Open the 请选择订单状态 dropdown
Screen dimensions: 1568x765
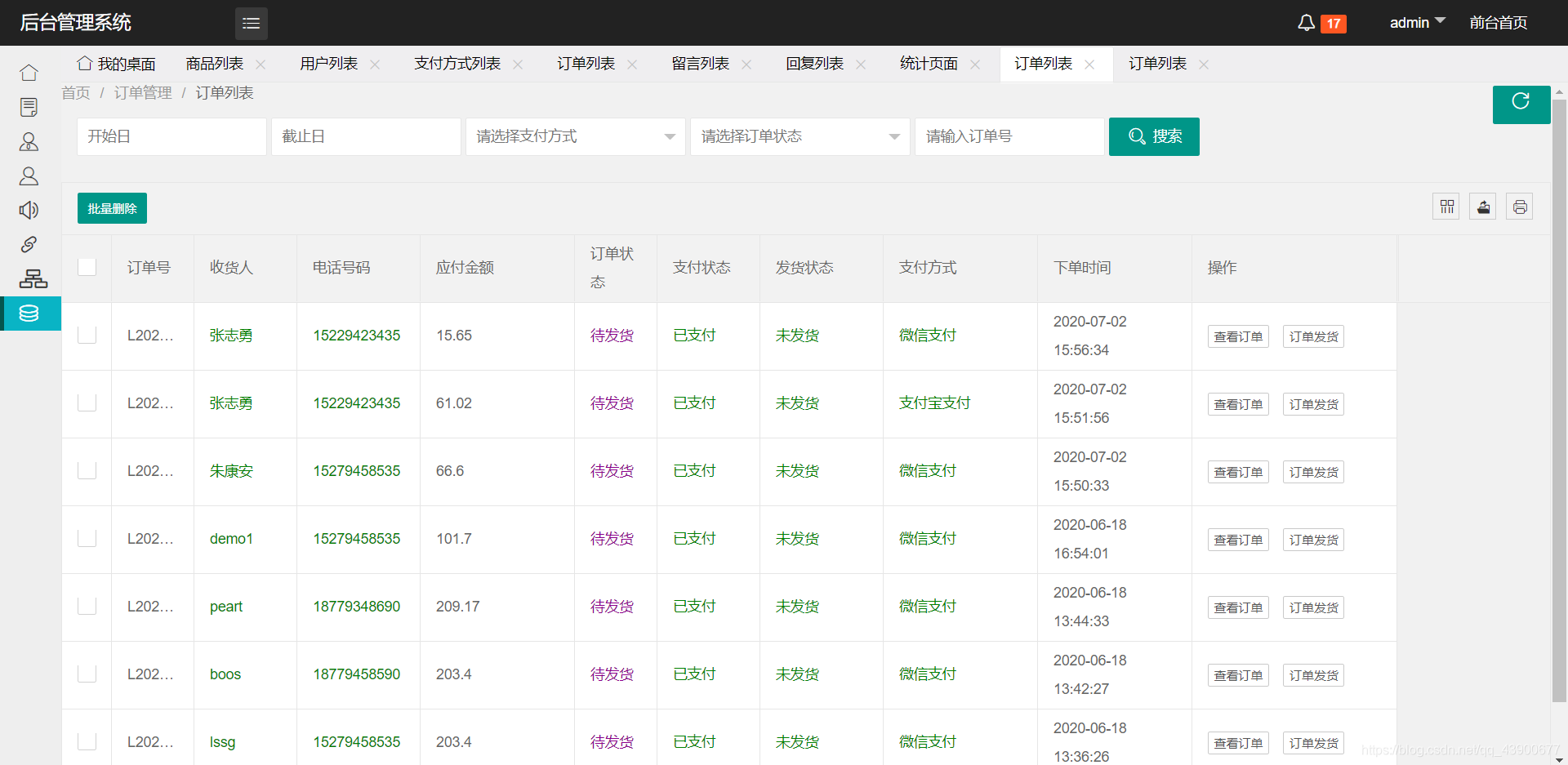point(800,136)
